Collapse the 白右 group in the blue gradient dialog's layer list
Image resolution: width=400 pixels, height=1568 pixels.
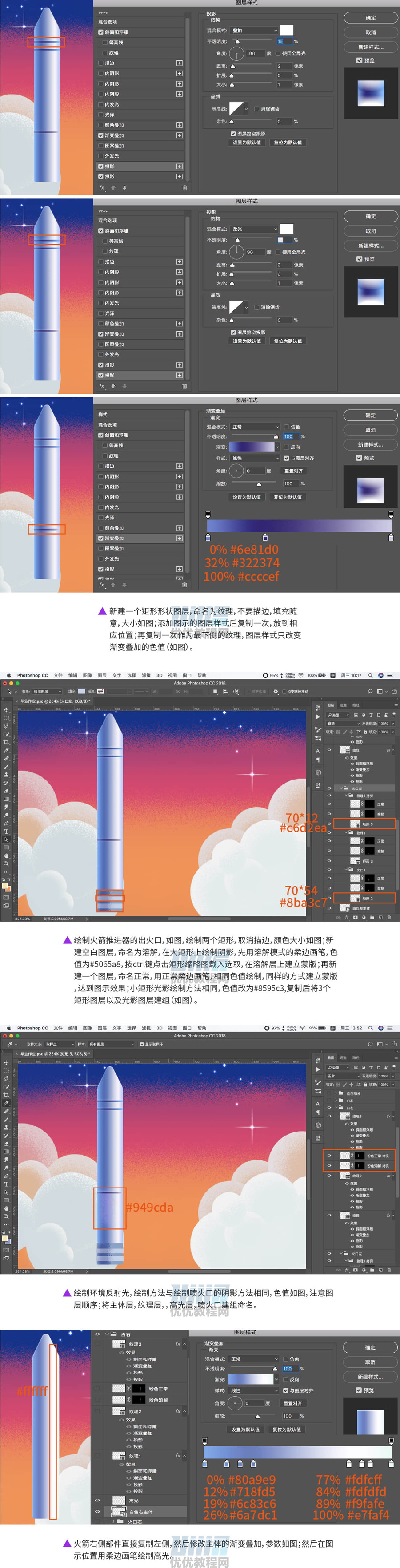(x=107, y=1334)
